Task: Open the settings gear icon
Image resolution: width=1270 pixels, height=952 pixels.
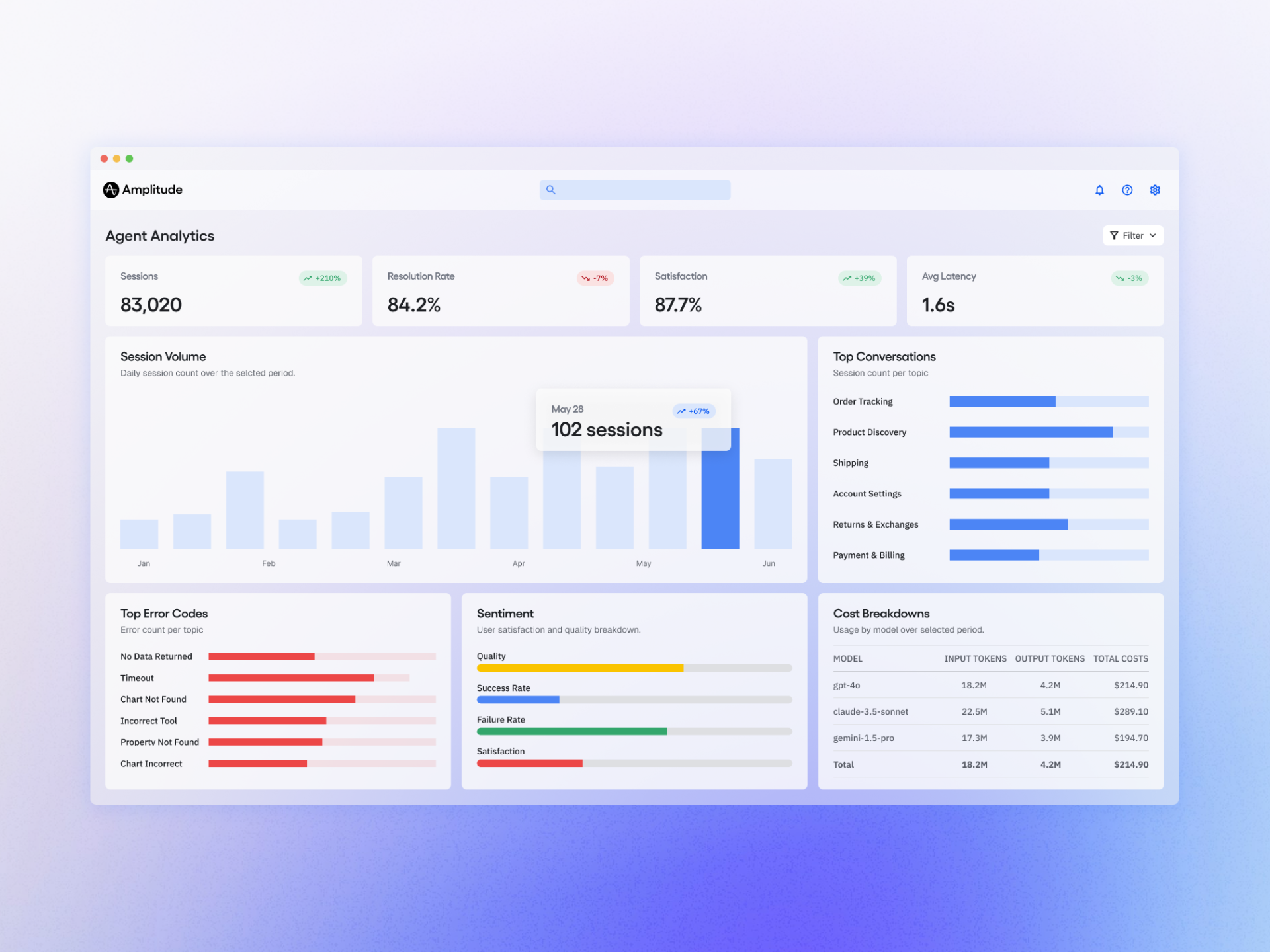Action: tap(1155, 190)
